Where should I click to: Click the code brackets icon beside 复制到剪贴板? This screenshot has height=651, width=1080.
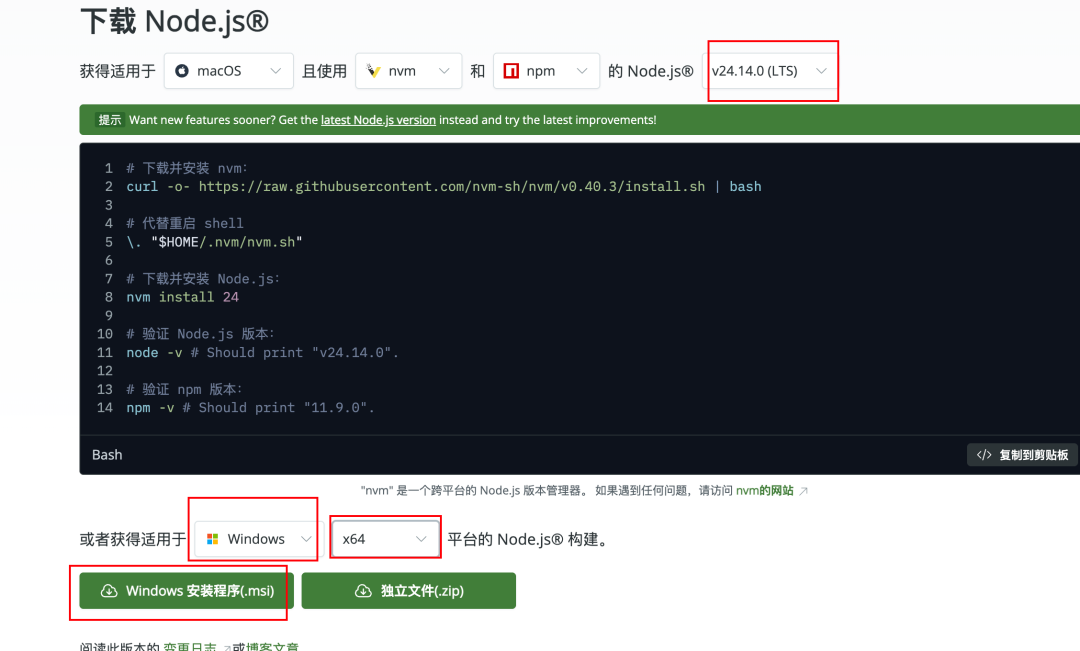[984, 455]
